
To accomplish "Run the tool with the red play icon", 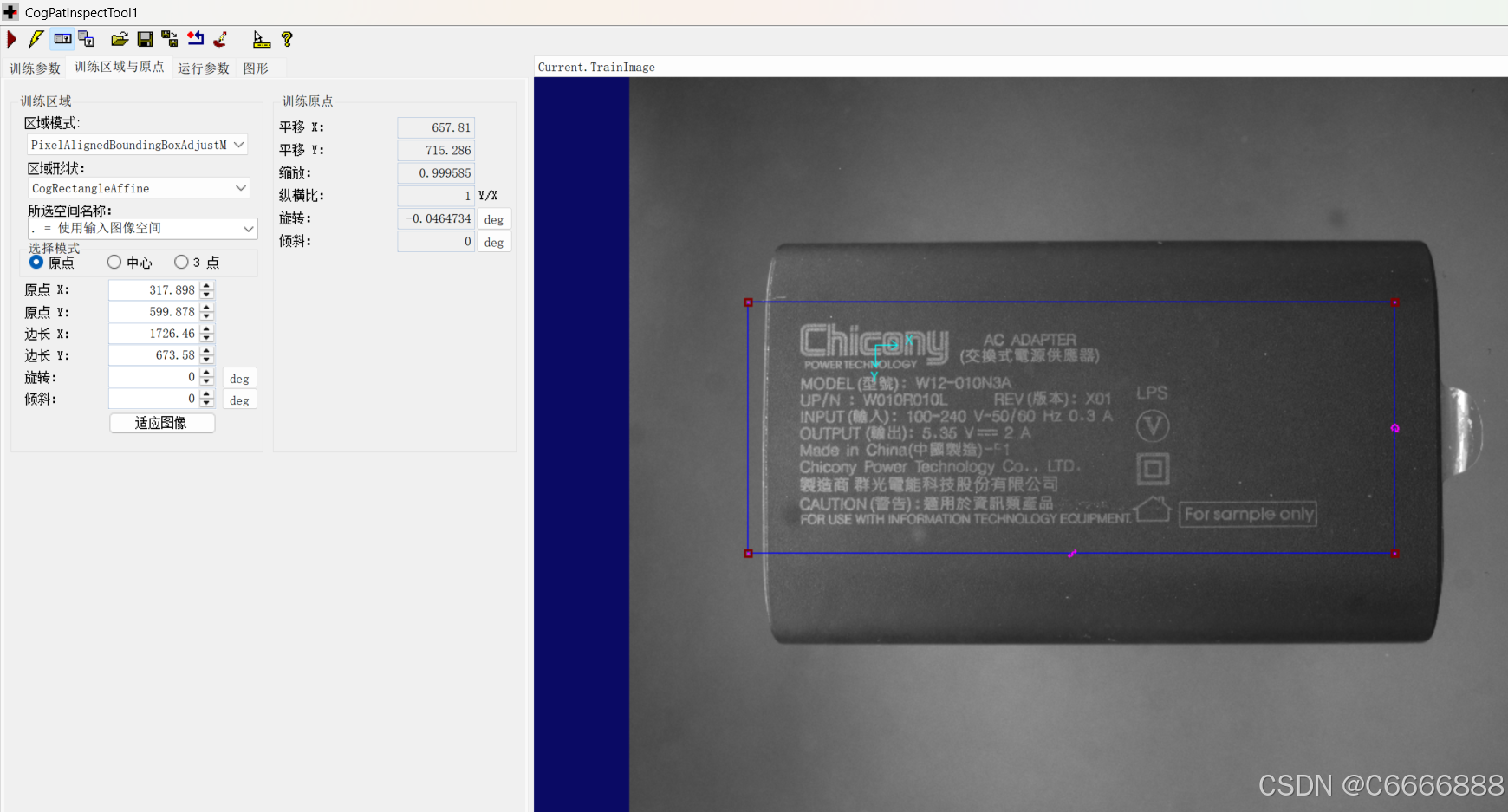I will pyautogui.click(x=12, y=39).
